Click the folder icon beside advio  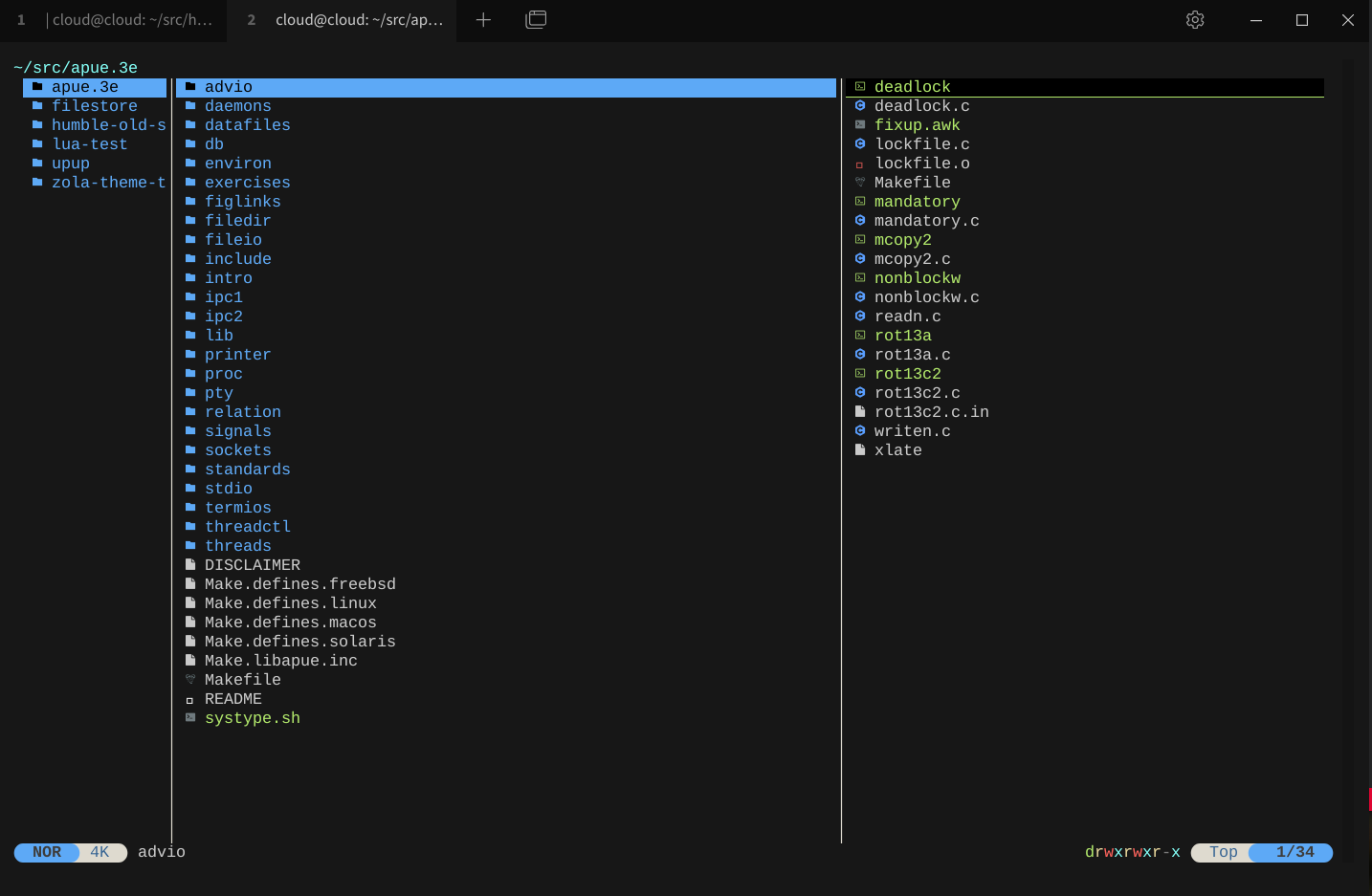190,87
